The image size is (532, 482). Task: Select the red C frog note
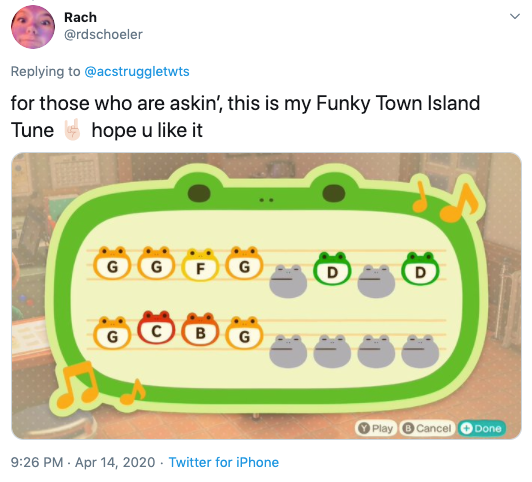tap(156, 327)
